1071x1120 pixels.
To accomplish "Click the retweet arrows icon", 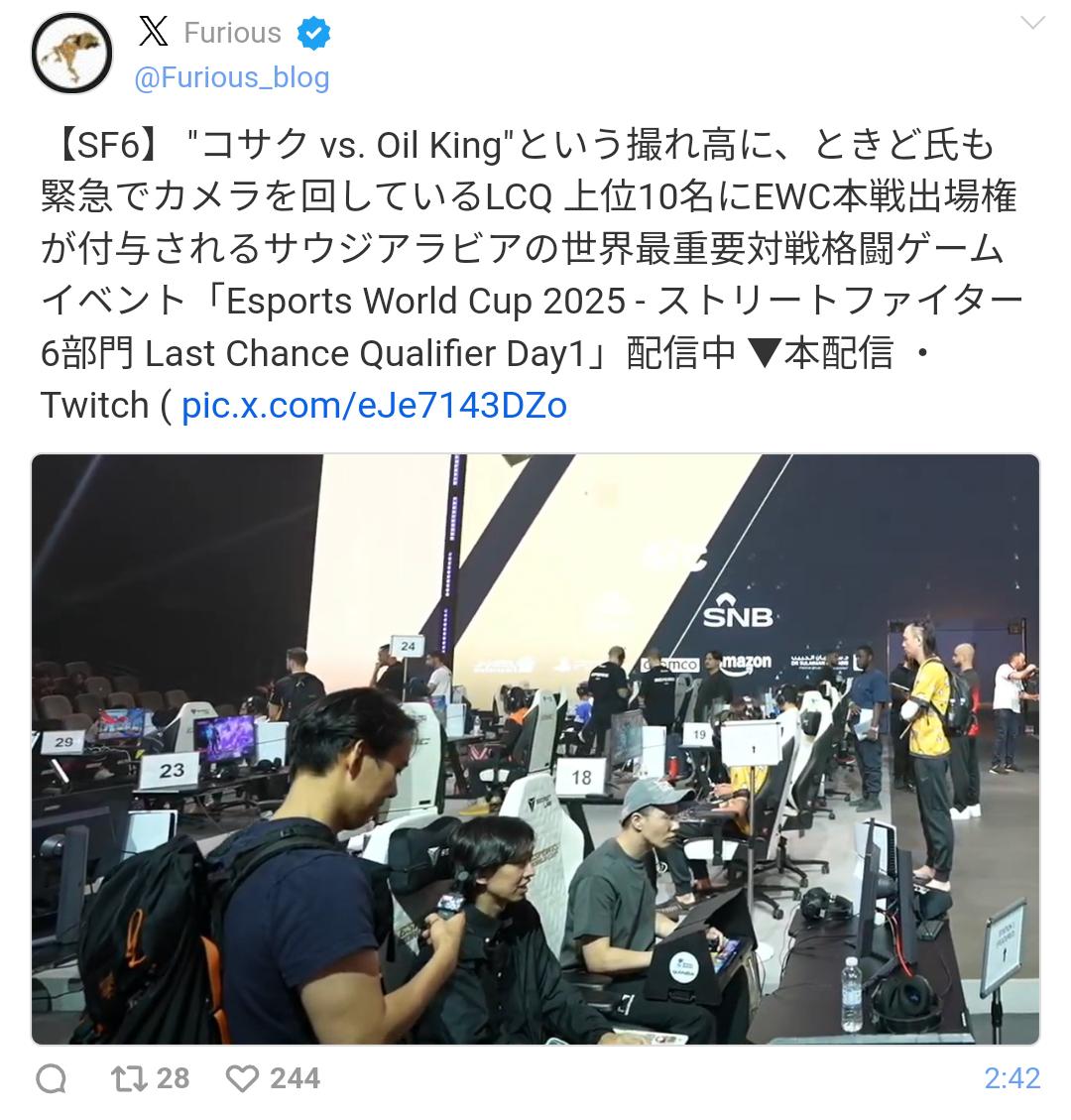I will coord(128,1078).
